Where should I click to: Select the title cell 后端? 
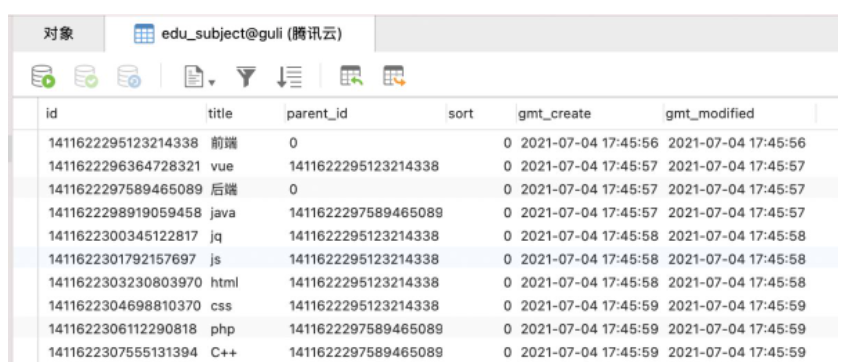point(224,190)
